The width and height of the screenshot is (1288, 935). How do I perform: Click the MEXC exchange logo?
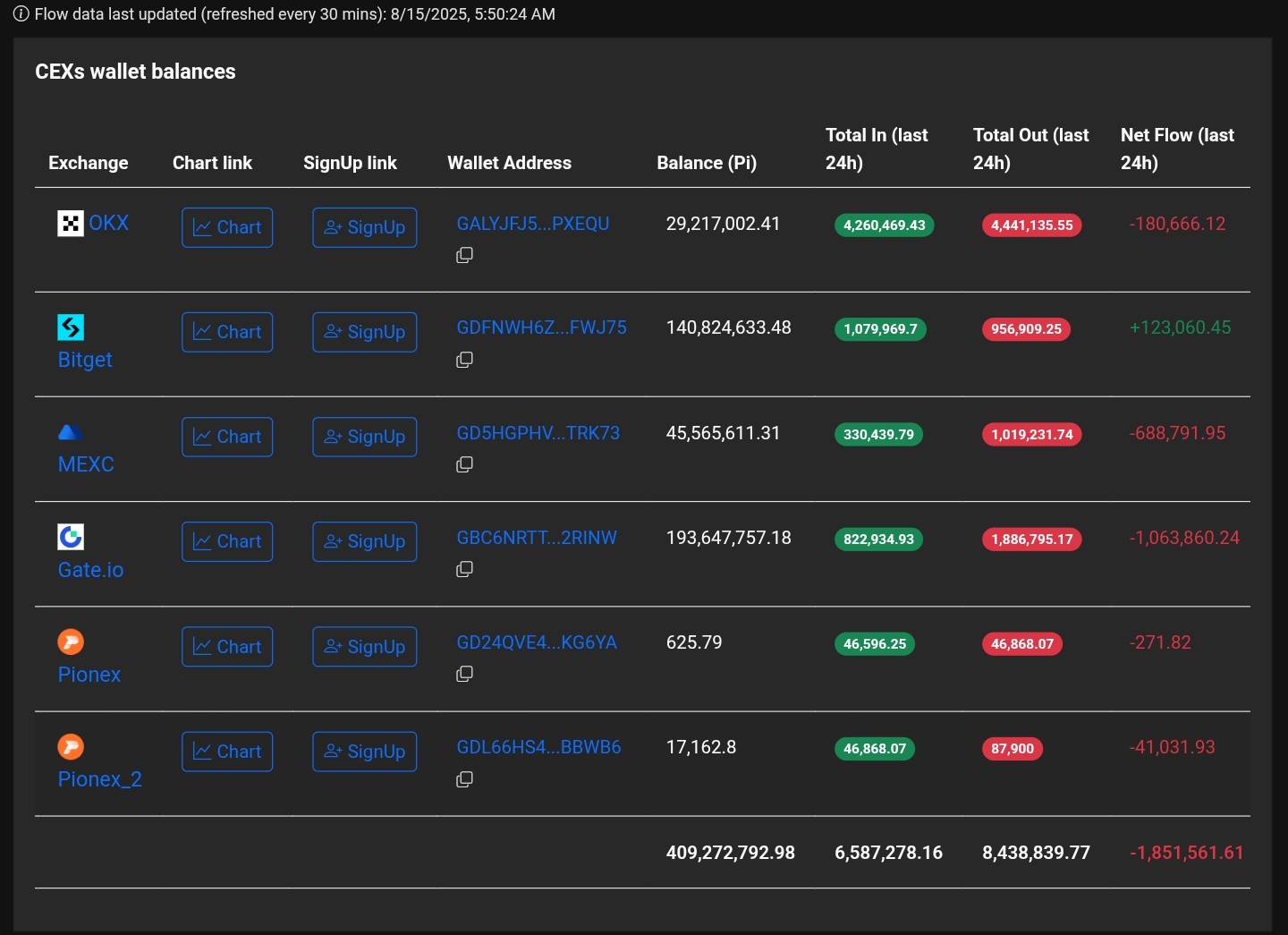(x=71, y=432)
